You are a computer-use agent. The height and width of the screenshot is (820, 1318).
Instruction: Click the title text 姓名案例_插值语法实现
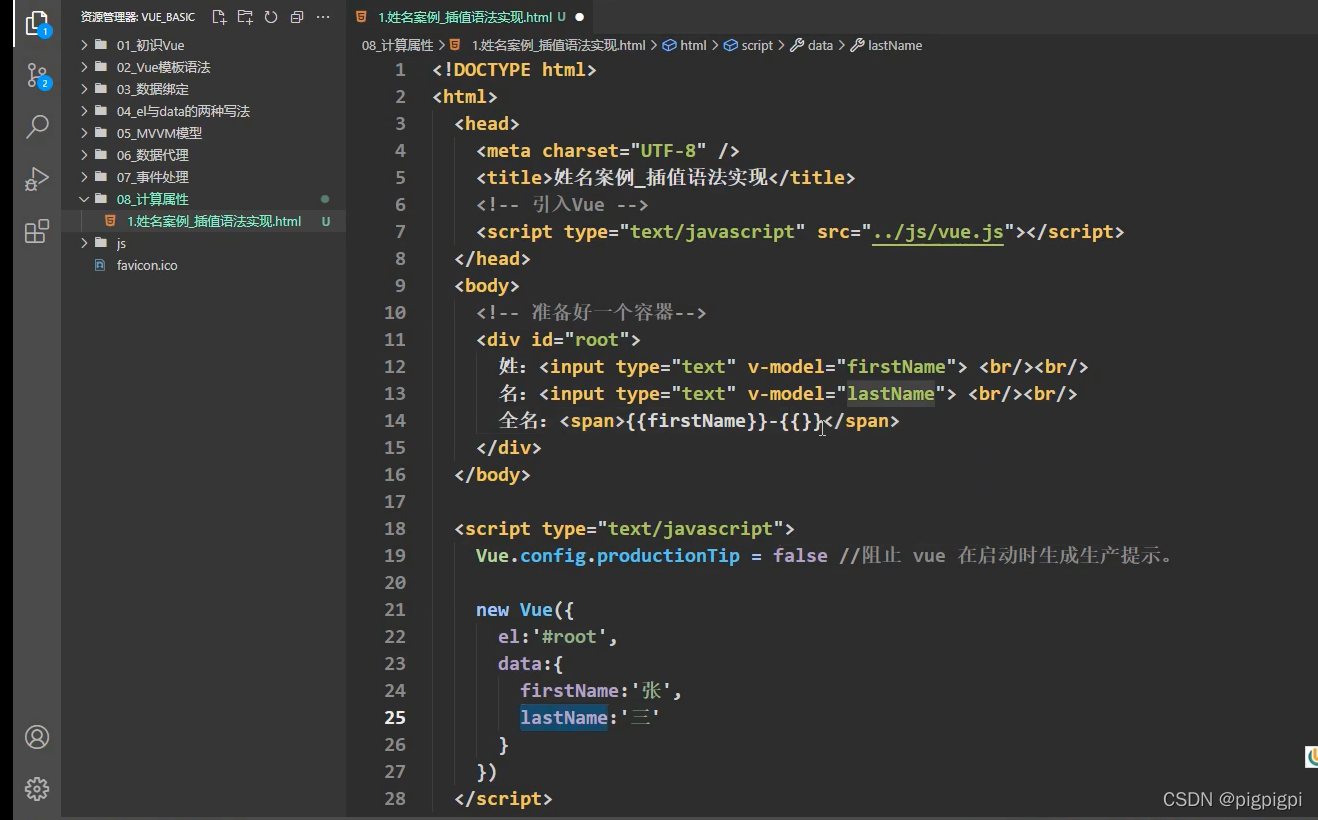660,178
